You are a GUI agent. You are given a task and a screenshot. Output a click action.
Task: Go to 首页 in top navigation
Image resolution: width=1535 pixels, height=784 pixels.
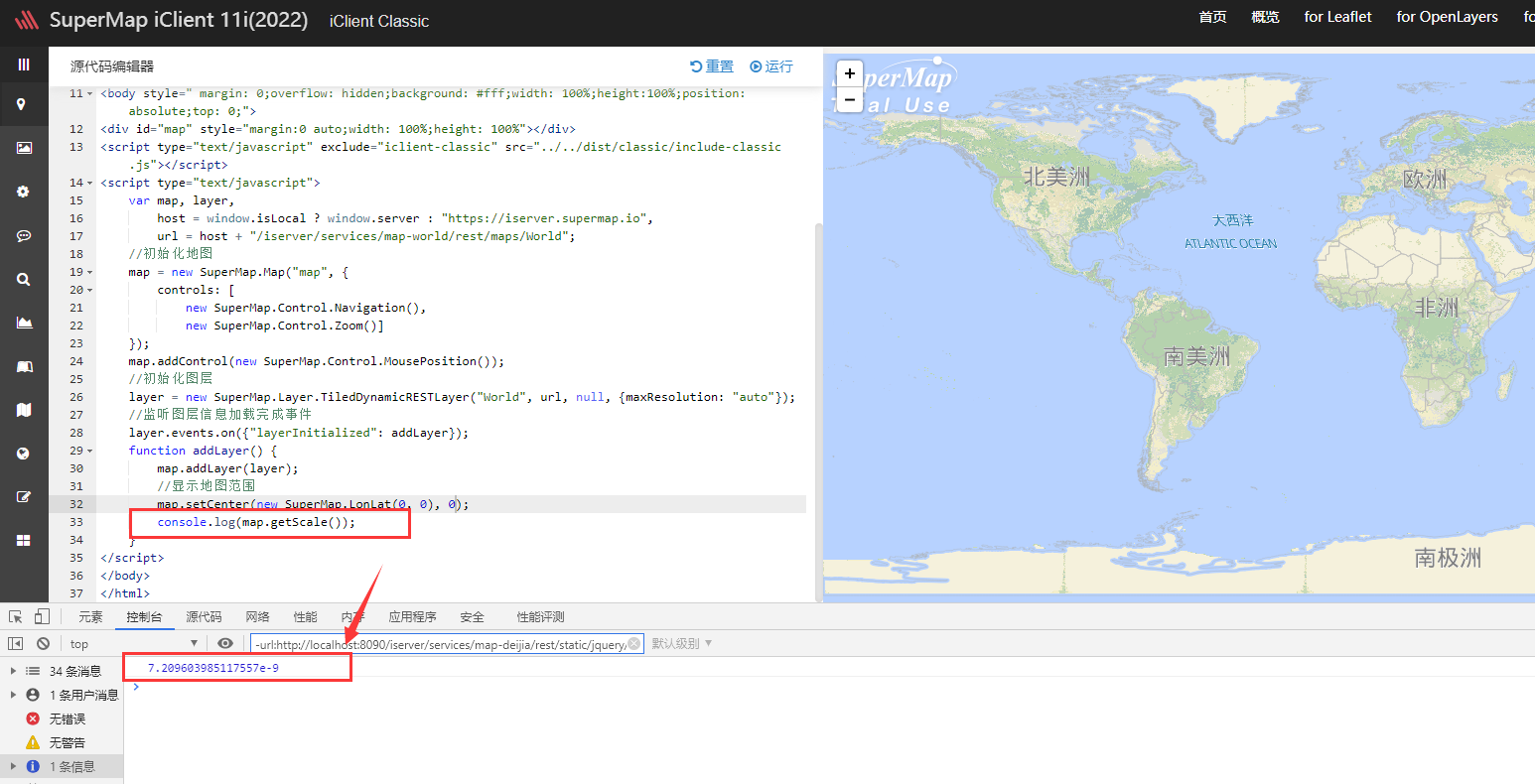pos(1212,17)
